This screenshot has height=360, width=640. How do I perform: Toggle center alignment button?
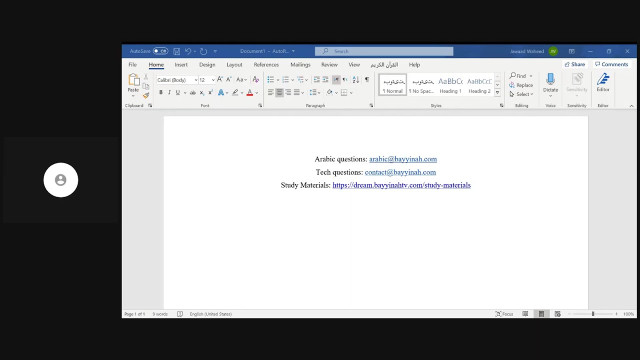click(279, 93)
